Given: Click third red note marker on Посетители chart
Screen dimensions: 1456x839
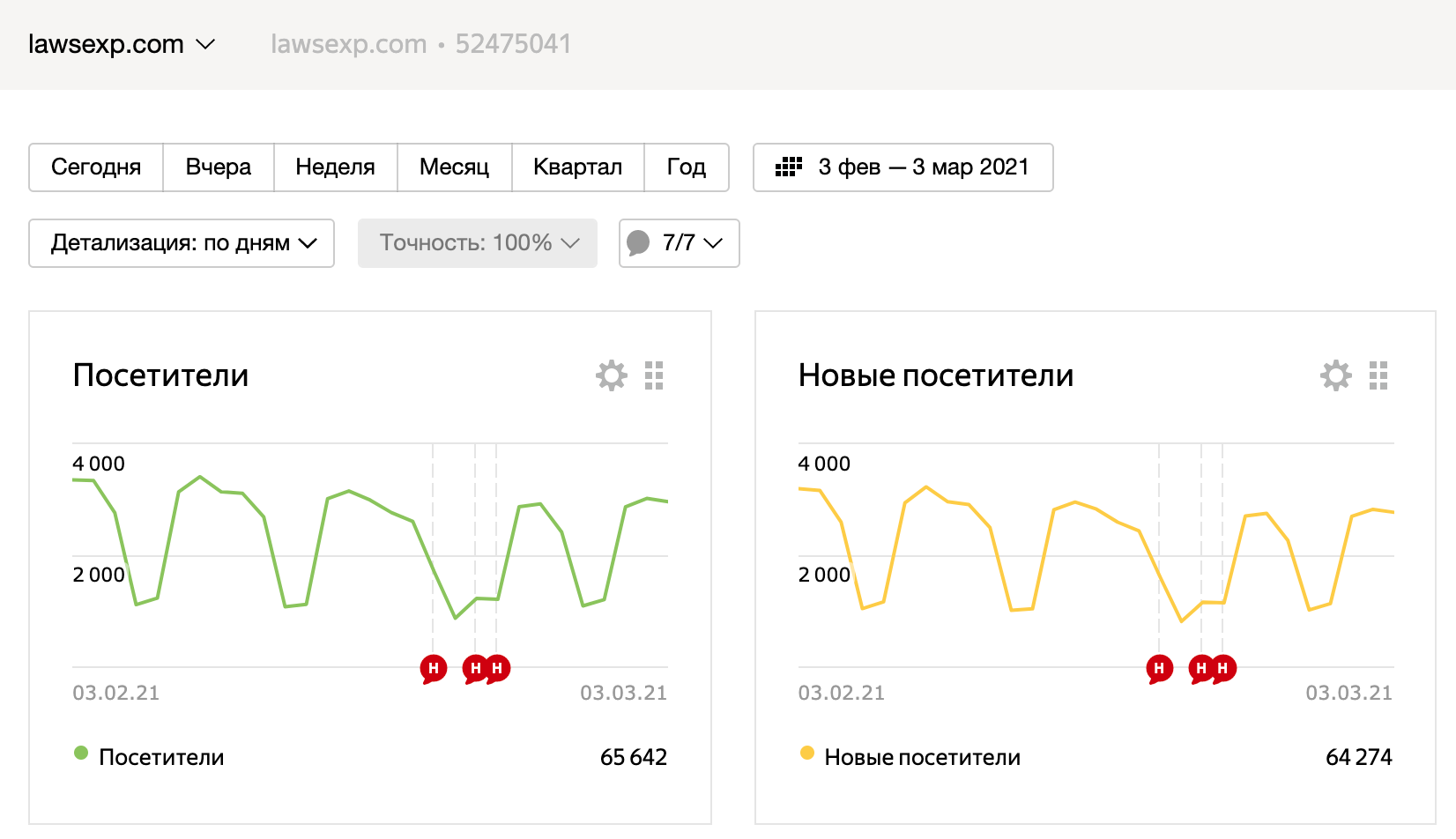Looking at the screenshot, I should pos(499,669).
